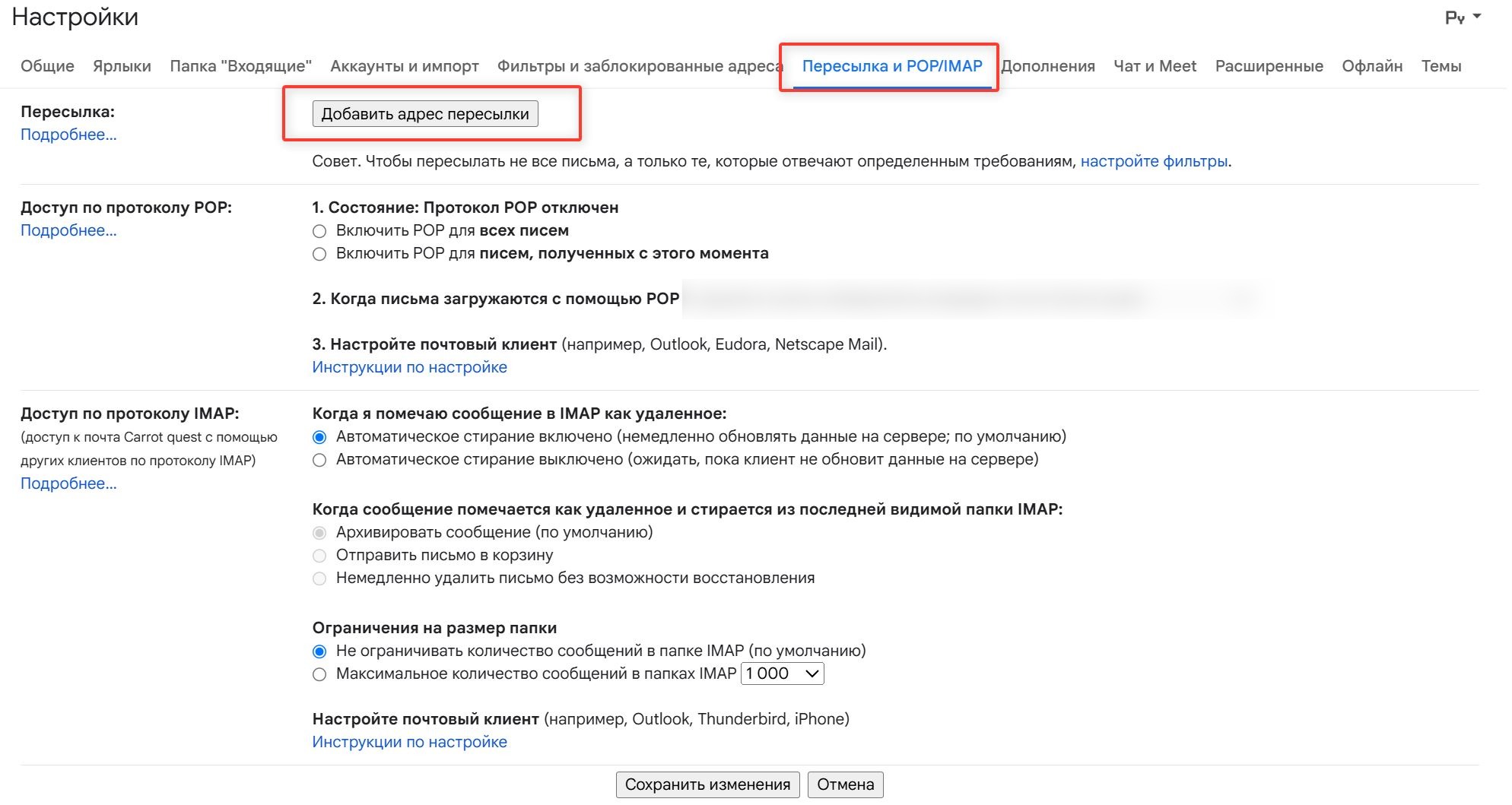Screen dimensions: 1512x805
Task: Open the Аккаунты и импорт tab
Action: pyautogui.click(x=405, y=66)
